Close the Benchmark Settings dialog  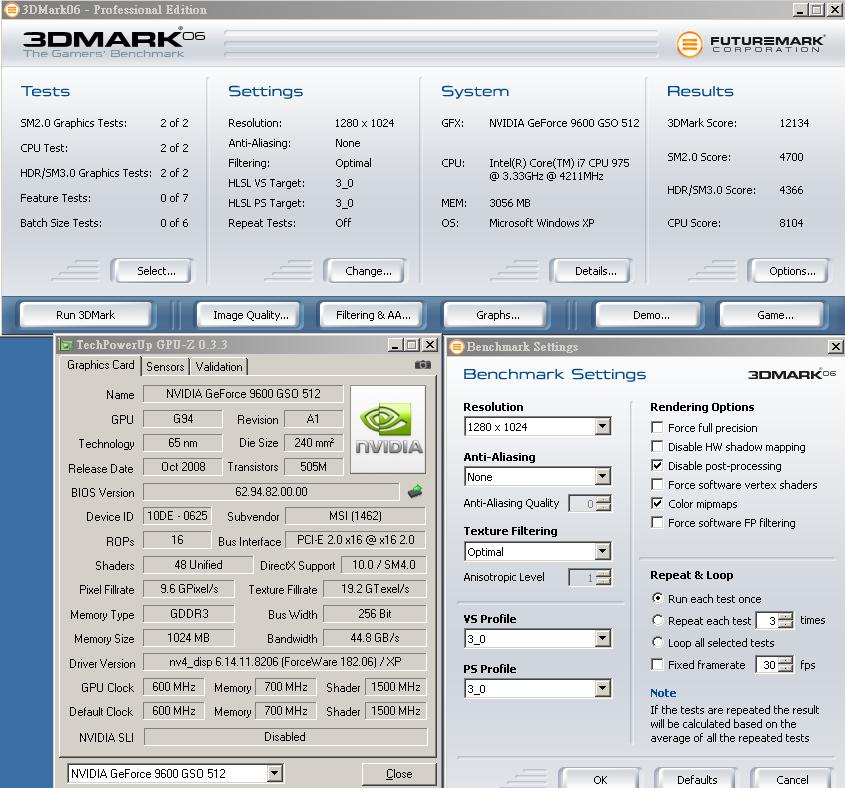point(835,347)
